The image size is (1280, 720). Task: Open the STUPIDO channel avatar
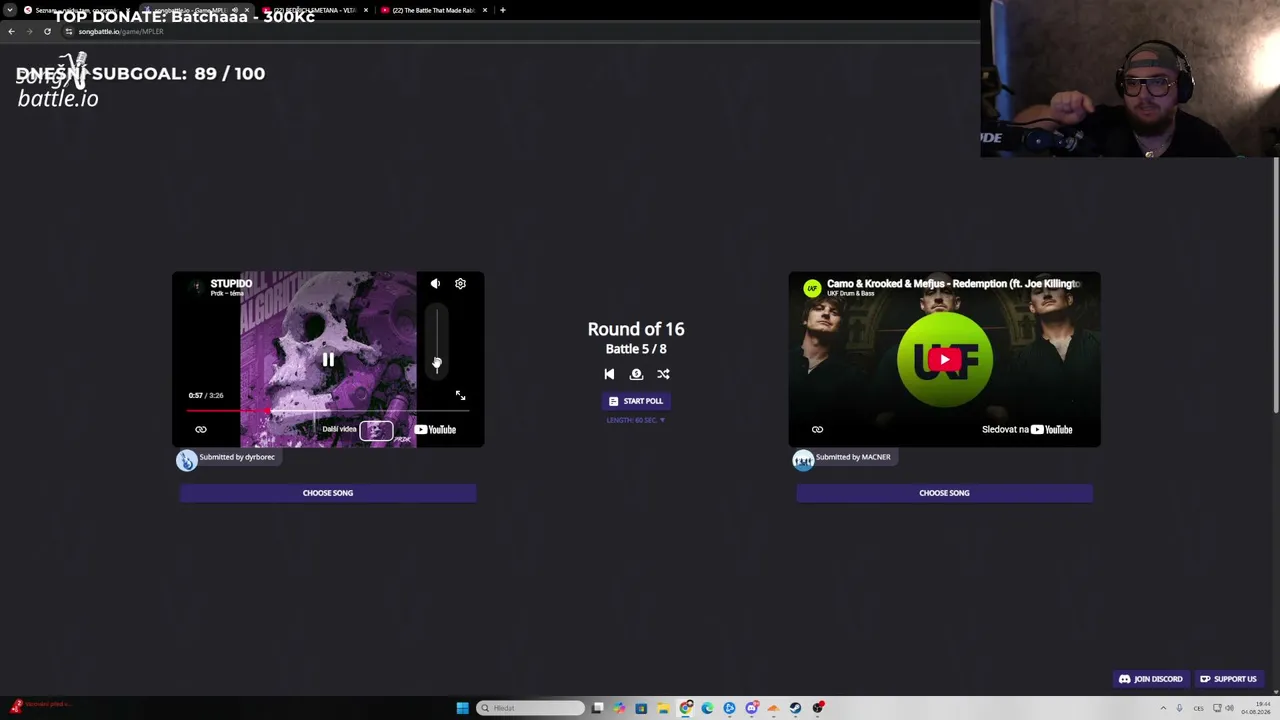coord(196,287)
